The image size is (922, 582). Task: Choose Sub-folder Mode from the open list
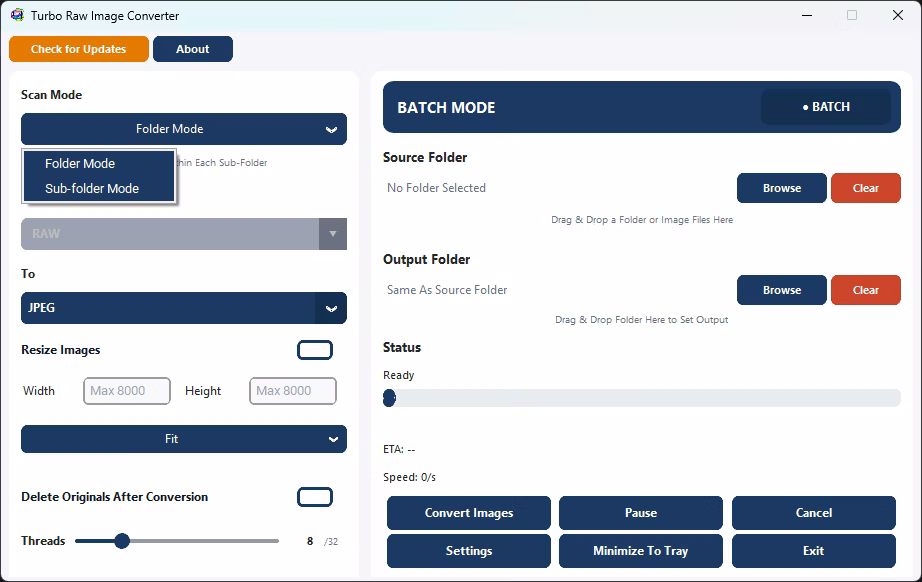pos(99,189)
